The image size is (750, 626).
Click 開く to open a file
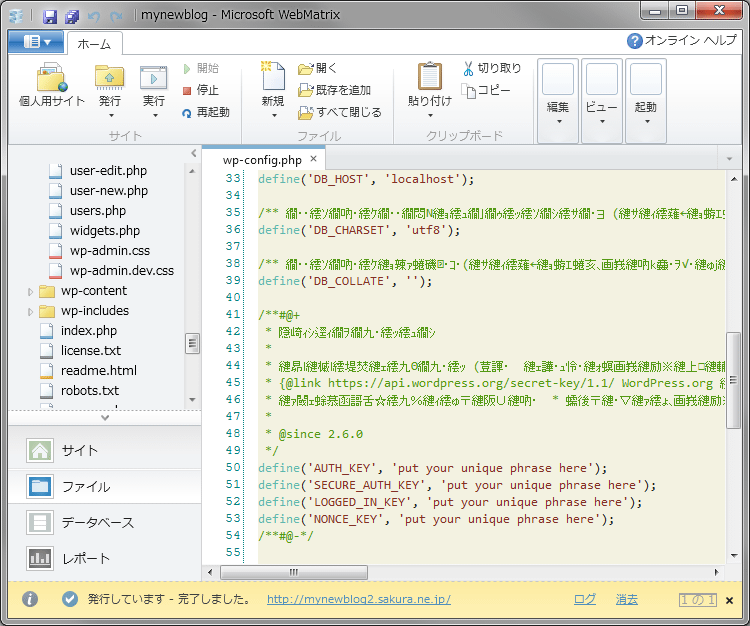[x=317, y=68]
